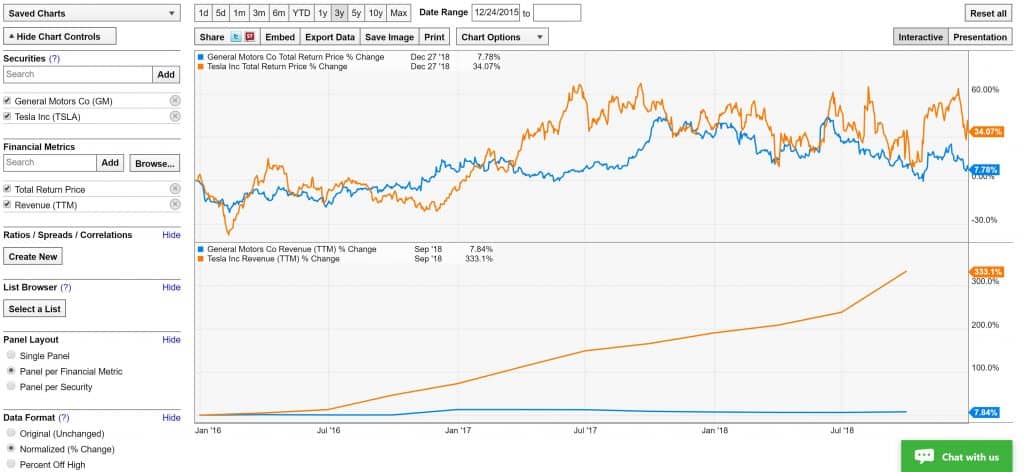This screenshot has width=1024, height=472.
Task: Edit Date Range start date field
Action: pos(496,12)
